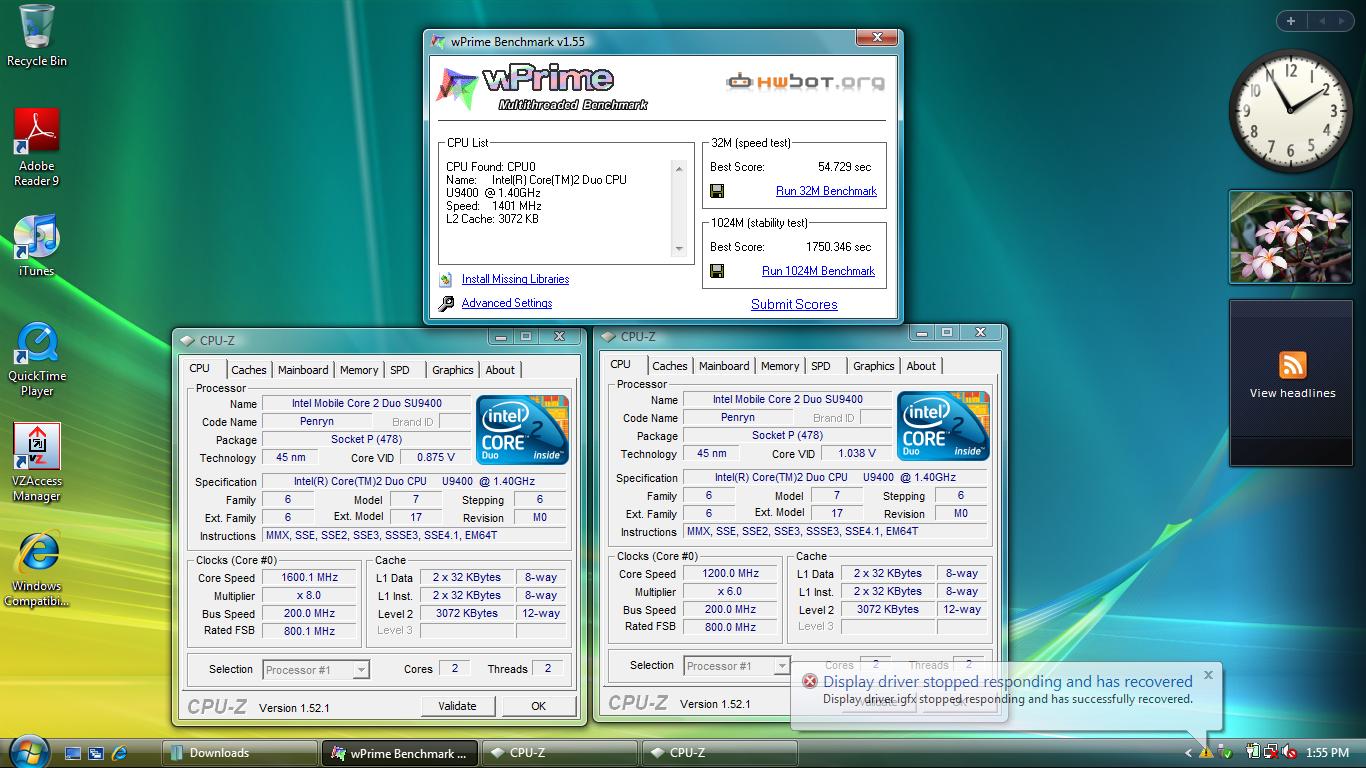Click the network tray icon with red X

[1270, 752]
